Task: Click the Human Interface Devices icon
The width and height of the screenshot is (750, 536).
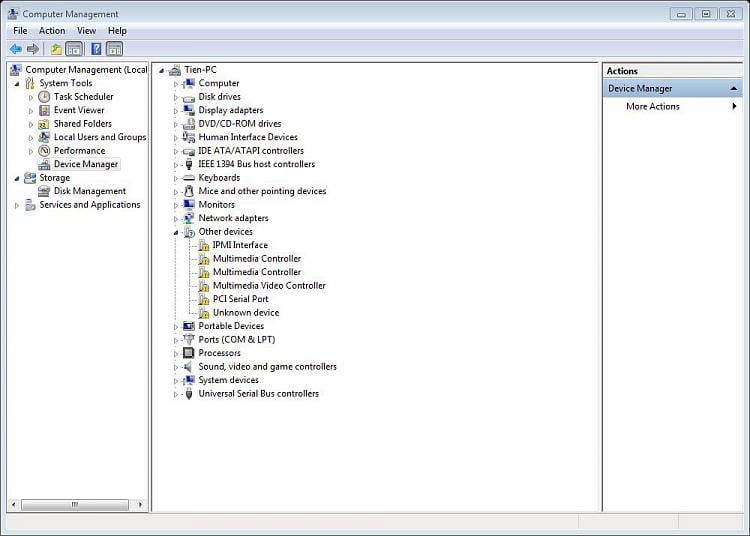Action: click(x=189, y=137)
